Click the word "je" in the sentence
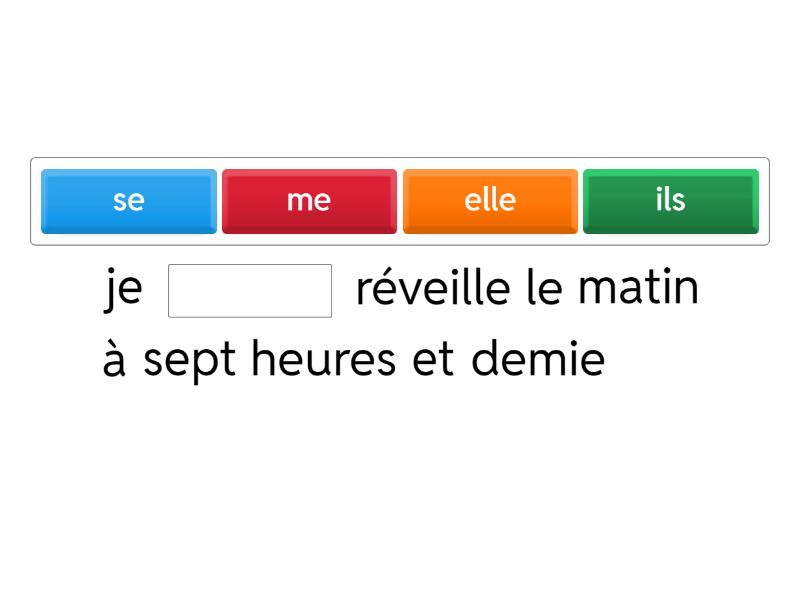The width and height of the screenshot is (800, 600). click(120, 287)
